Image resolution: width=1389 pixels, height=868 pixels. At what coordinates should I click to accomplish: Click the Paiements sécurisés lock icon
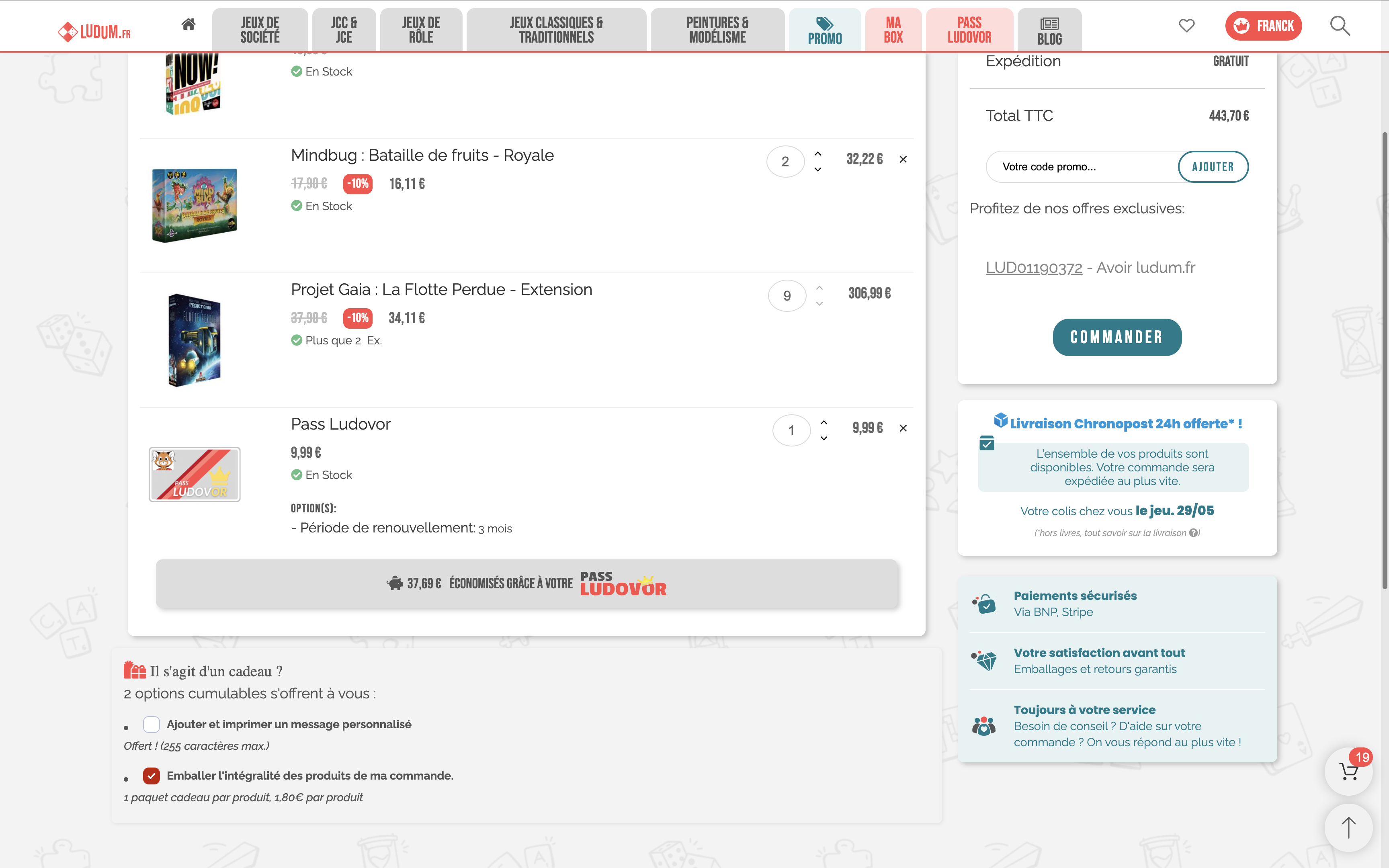pyautogui.click(x=984, y=604)
